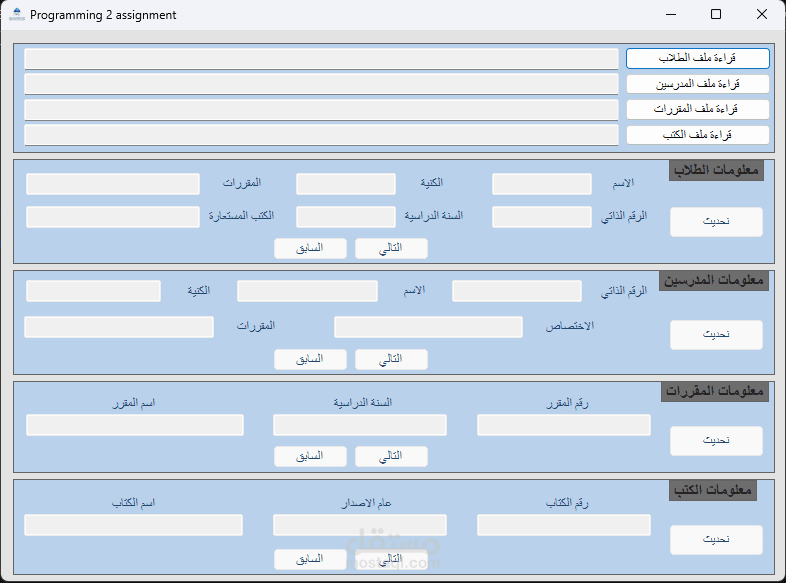Focus the رقم الكتاب field

click(x=564, y=525)
